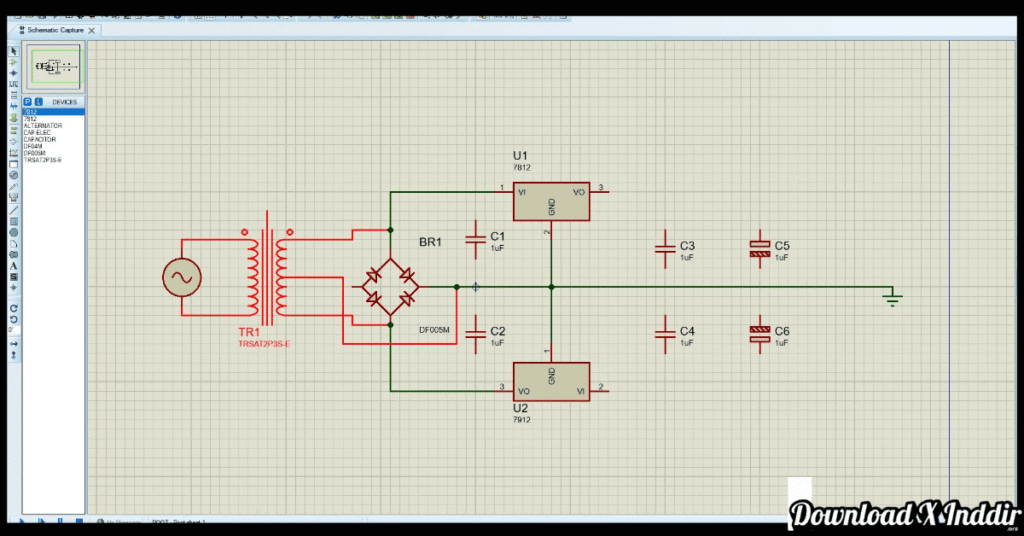Open Pick Devices with the P button

coord(27,102)
